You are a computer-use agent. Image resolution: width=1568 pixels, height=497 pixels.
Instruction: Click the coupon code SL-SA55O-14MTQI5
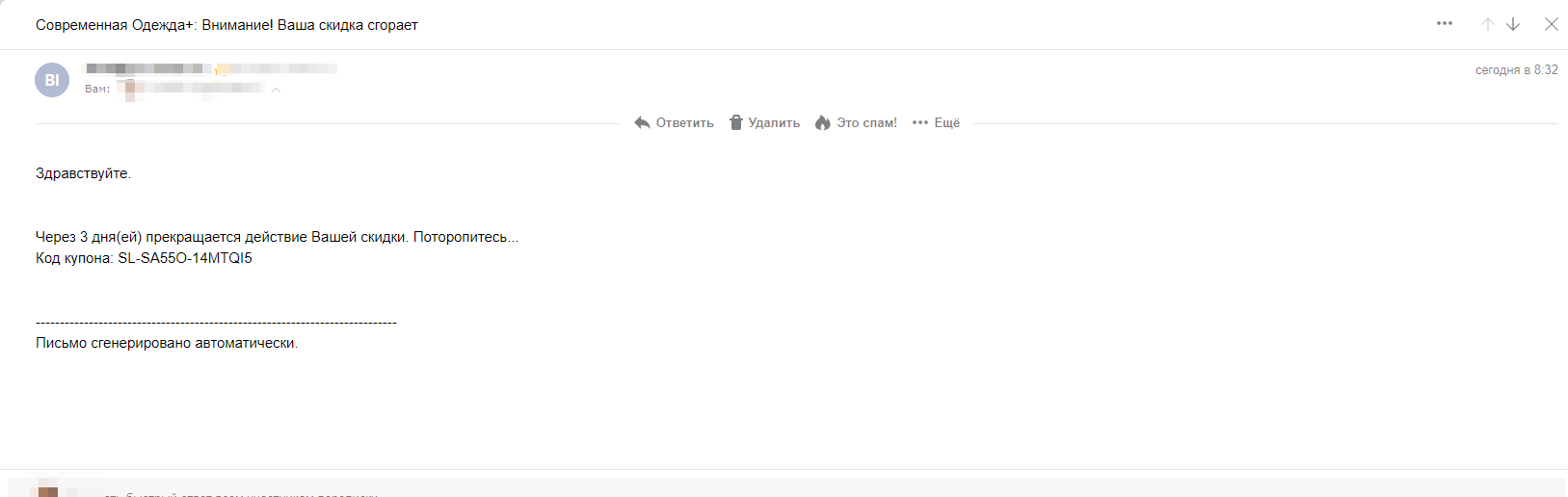185,258
